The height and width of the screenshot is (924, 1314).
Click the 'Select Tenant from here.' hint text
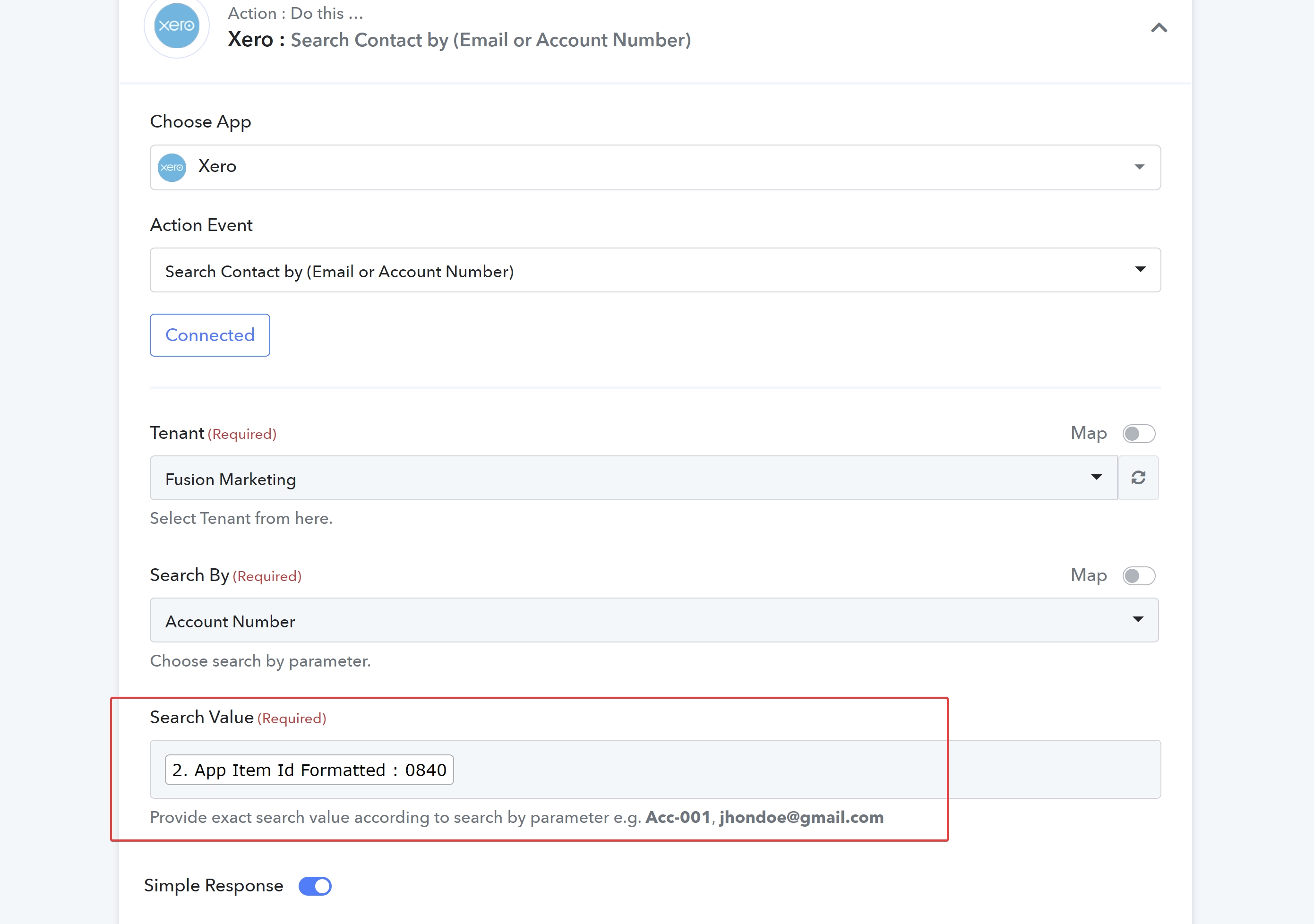[x=241, y=518]
